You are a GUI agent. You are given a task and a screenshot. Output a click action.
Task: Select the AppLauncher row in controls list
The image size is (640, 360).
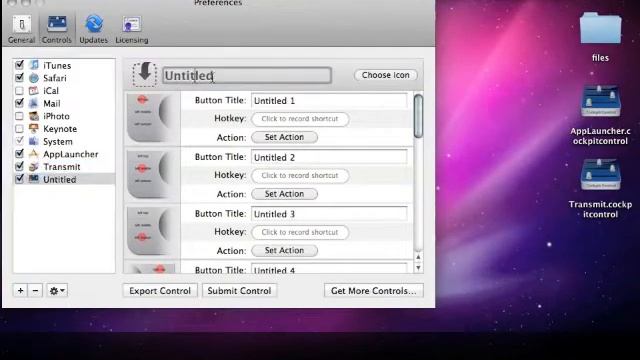(x=64, y=154)
